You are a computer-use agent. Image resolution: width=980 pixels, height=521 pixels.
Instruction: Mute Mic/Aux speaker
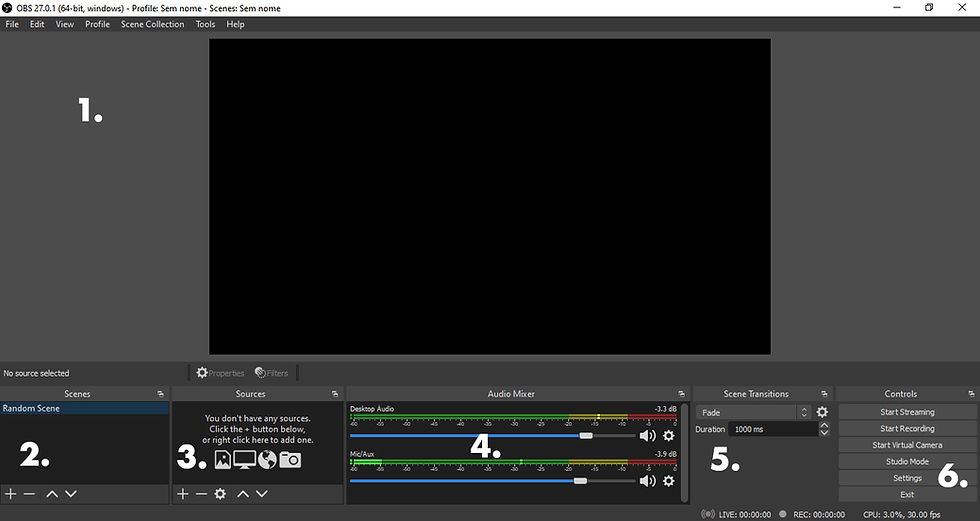coord(648,480)
